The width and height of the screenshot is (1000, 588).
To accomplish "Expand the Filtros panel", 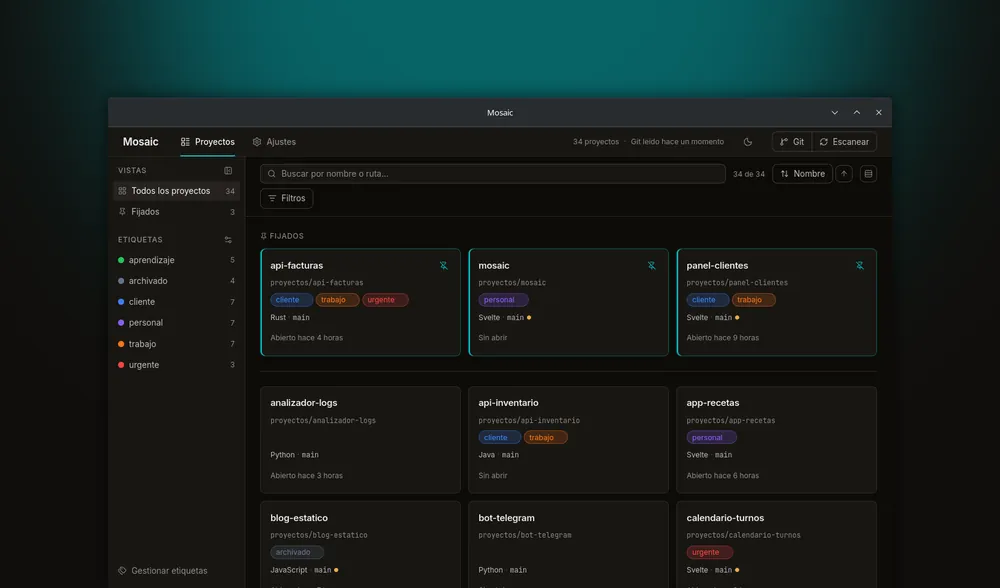I will pos(286,198).
